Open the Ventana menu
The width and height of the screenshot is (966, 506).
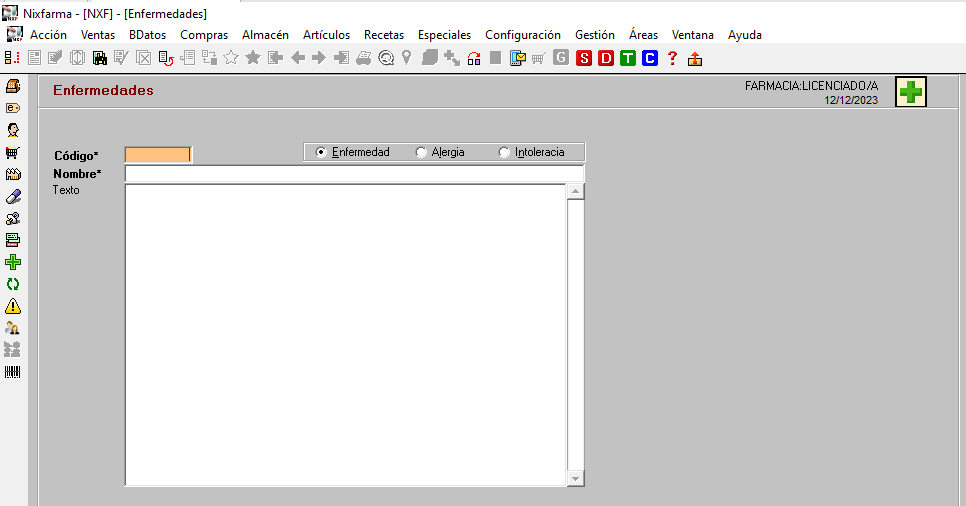click(x=692, y=35)
